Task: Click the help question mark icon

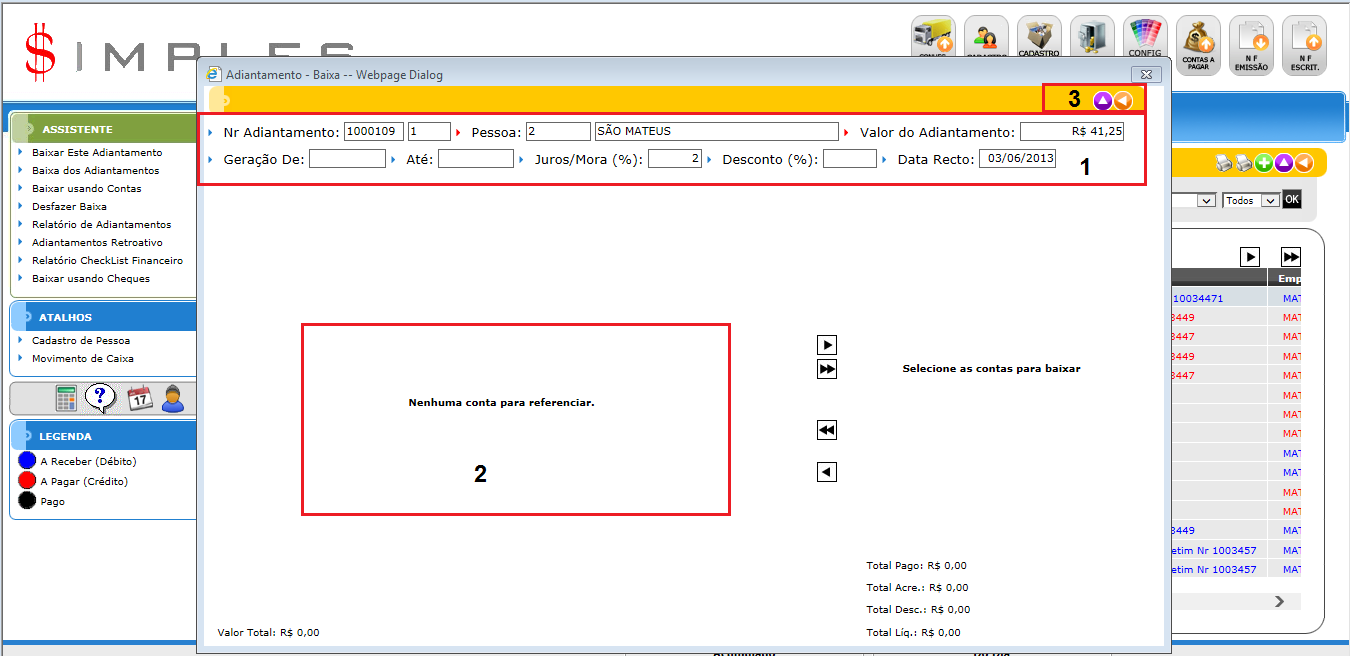Action: (100, 398)
